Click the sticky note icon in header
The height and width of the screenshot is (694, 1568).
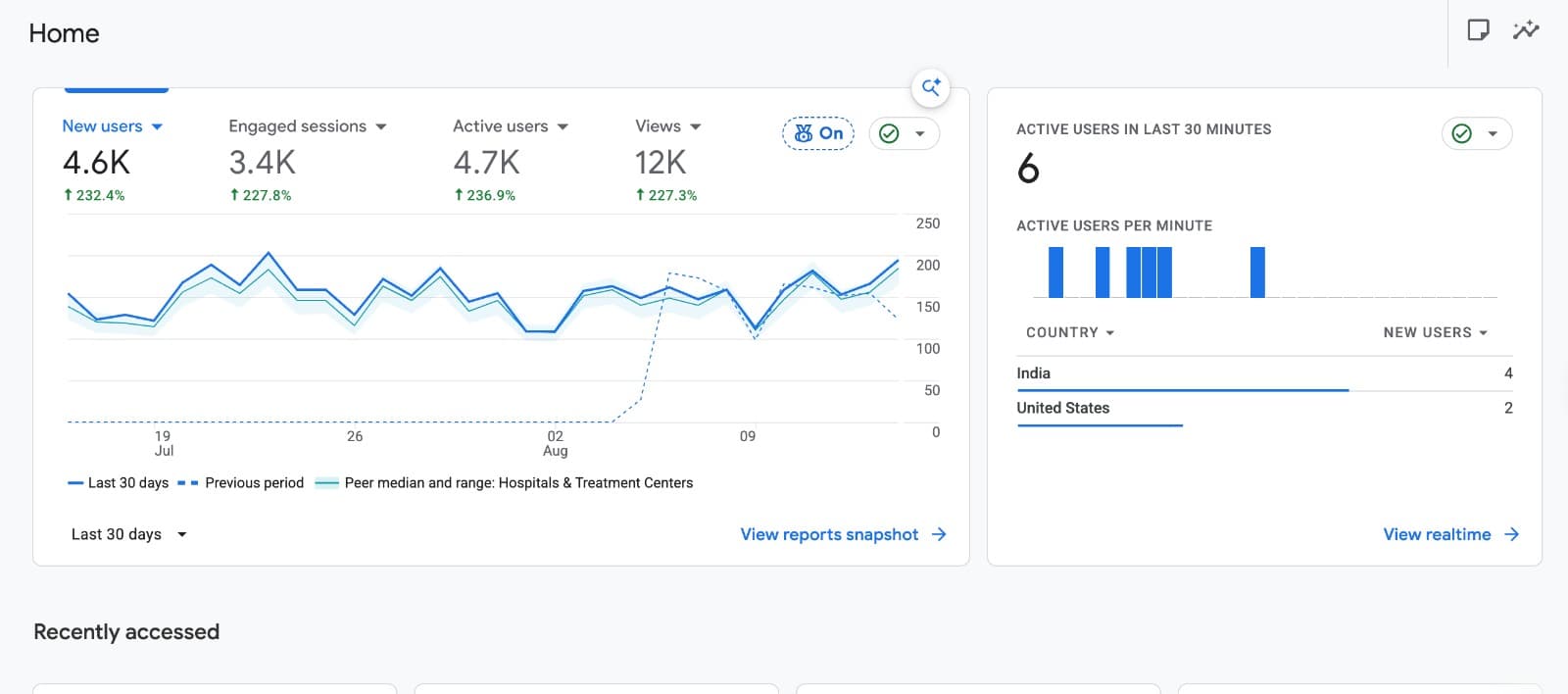tap(1478, 30)
